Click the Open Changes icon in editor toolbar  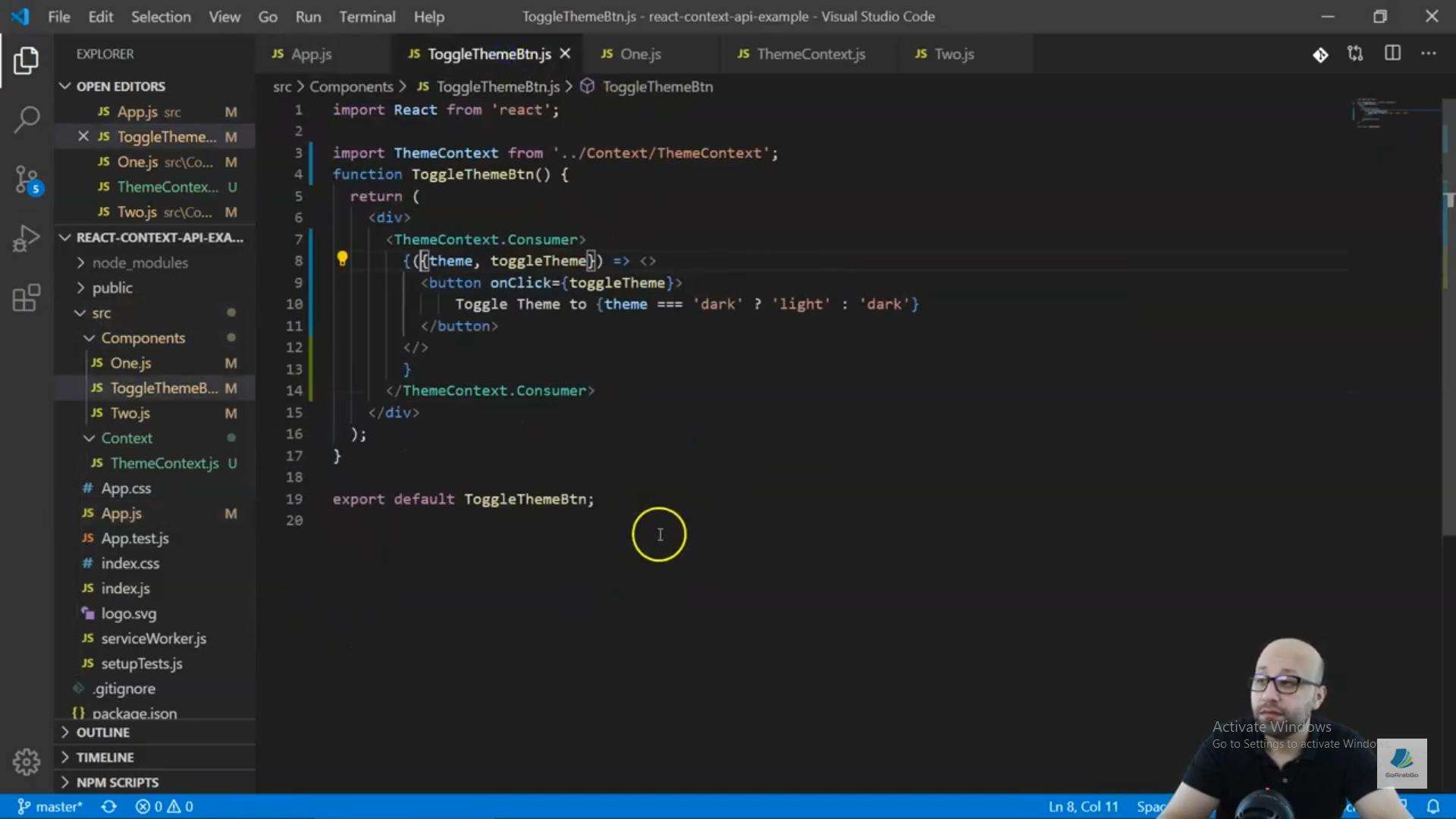1355,54
